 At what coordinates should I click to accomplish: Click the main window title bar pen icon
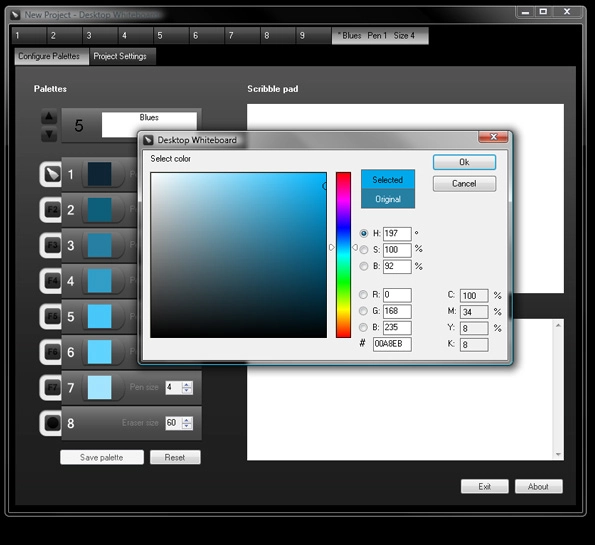point(15,15)
